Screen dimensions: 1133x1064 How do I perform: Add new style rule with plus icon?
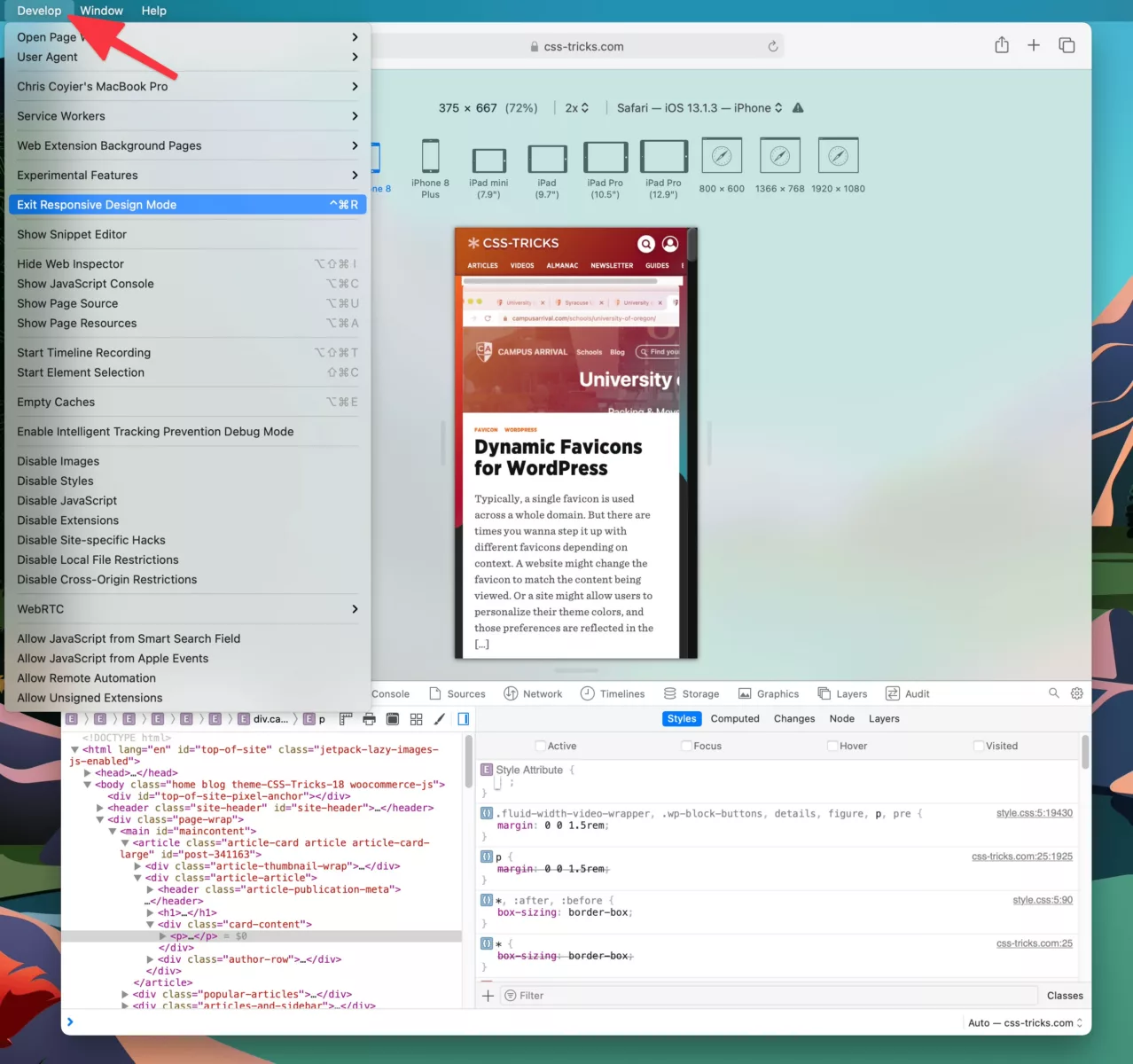(488, 996)
